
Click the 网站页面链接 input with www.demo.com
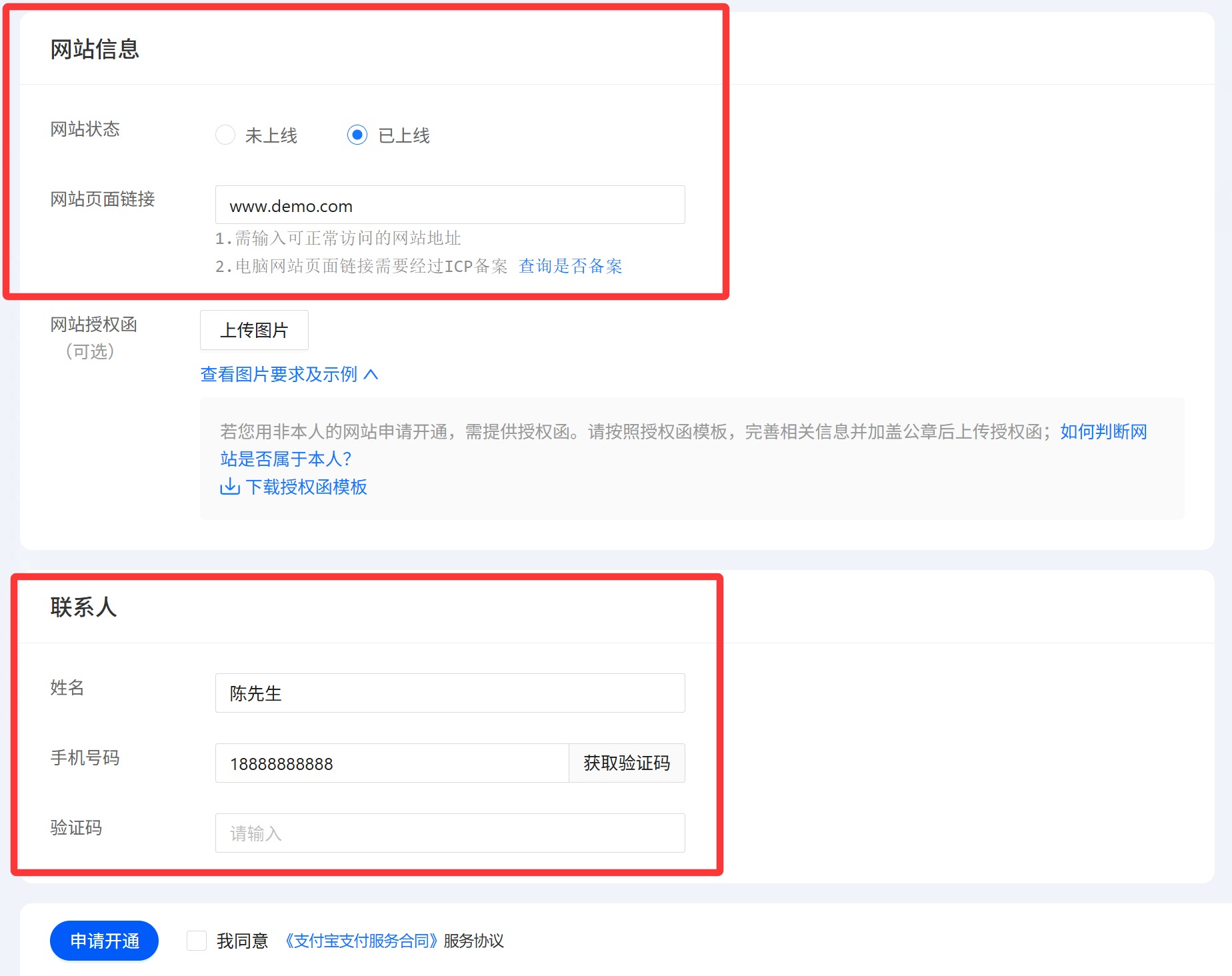[x=450, y=205]
